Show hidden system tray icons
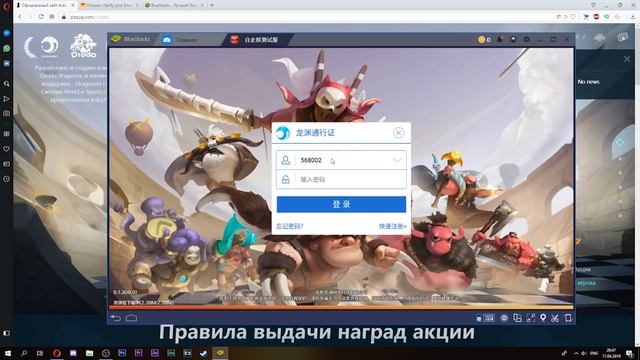Screen dimensions: 640x360 pyautogui.click(x=576, y=353)
